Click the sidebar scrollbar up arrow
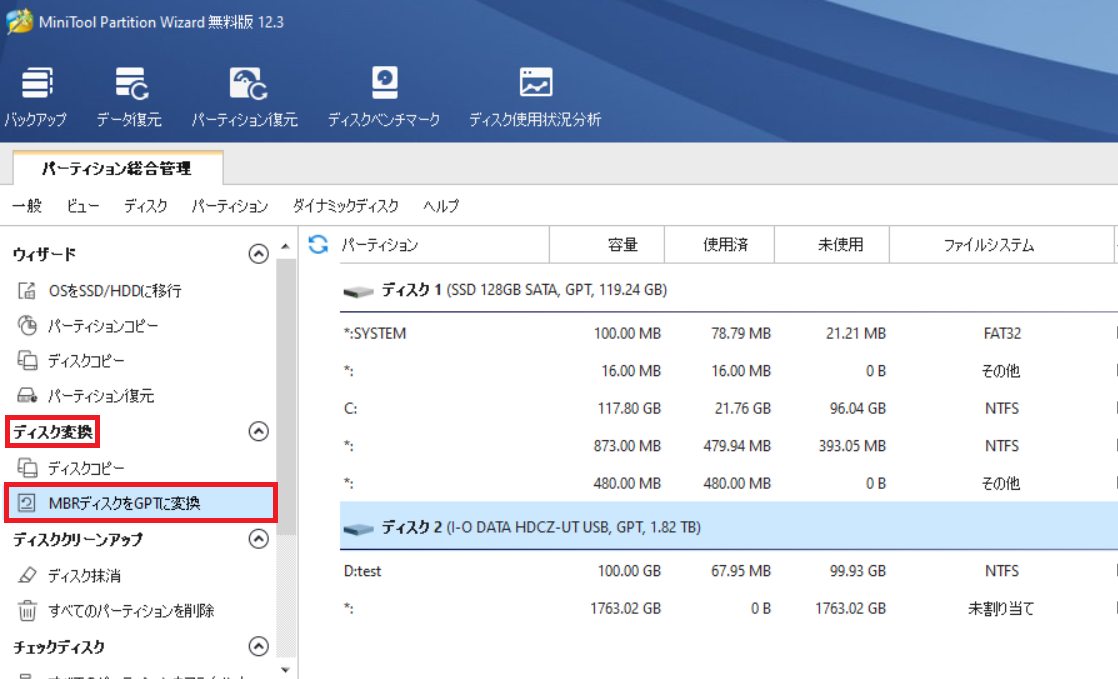This screenshot has height=679, width=1118. coord(285,247)
